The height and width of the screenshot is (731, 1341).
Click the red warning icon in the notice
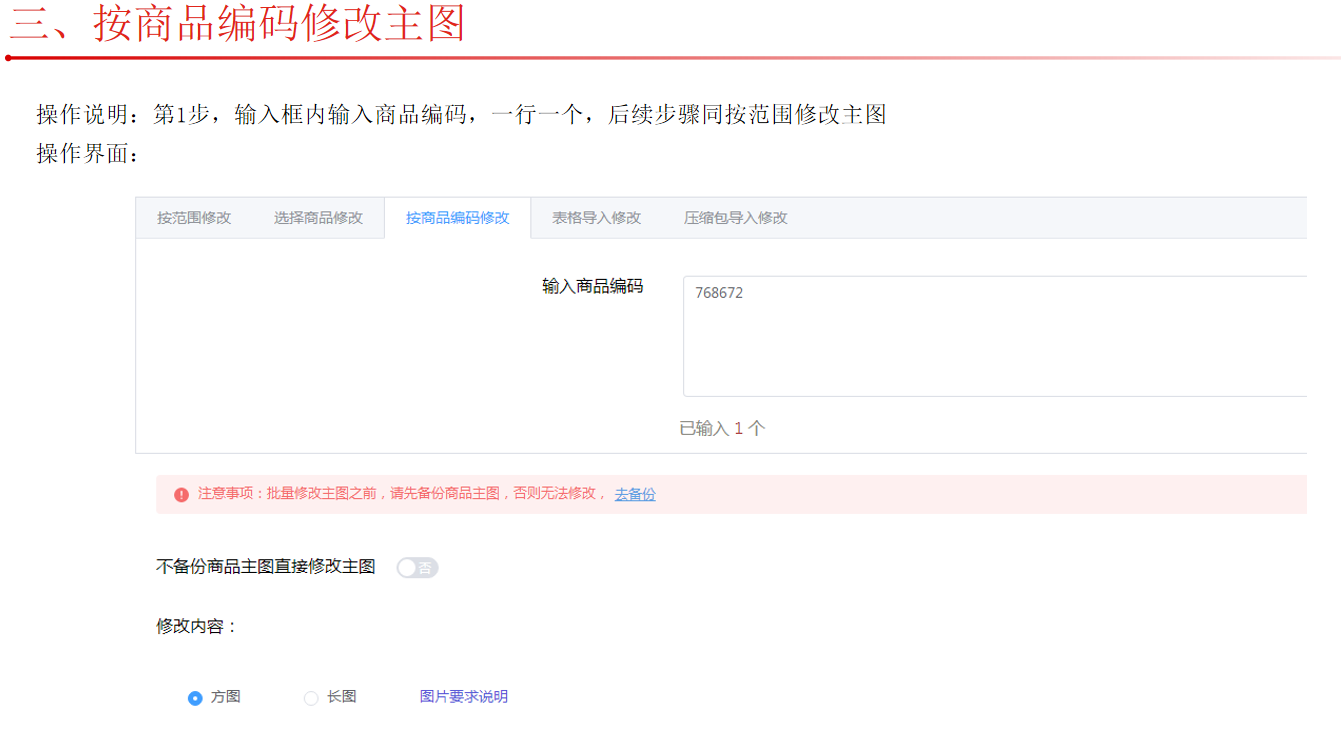point(181,494)
